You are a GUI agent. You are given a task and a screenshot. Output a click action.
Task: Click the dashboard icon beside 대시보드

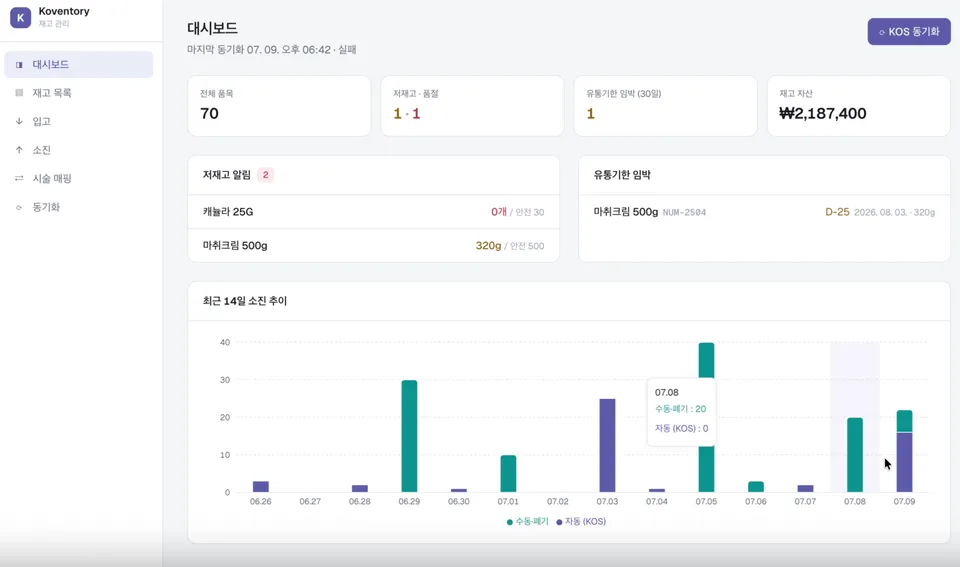[x=19, y=65]
